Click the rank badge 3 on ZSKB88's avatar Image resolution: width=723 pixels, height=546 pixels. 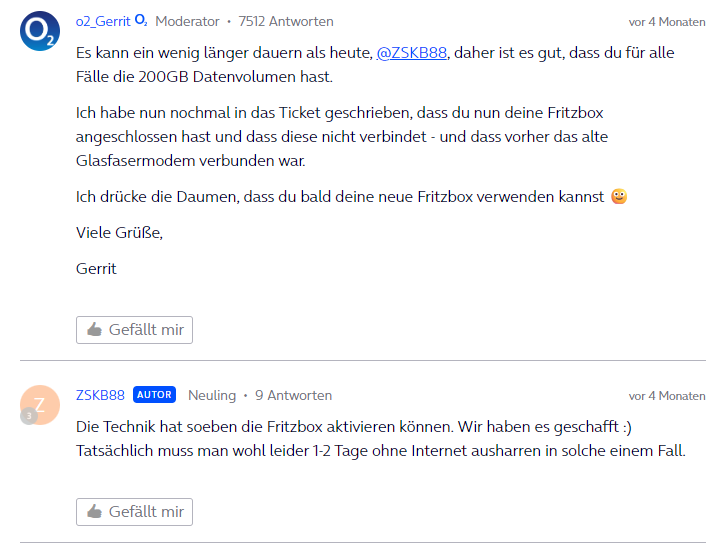tap(29, 416)
